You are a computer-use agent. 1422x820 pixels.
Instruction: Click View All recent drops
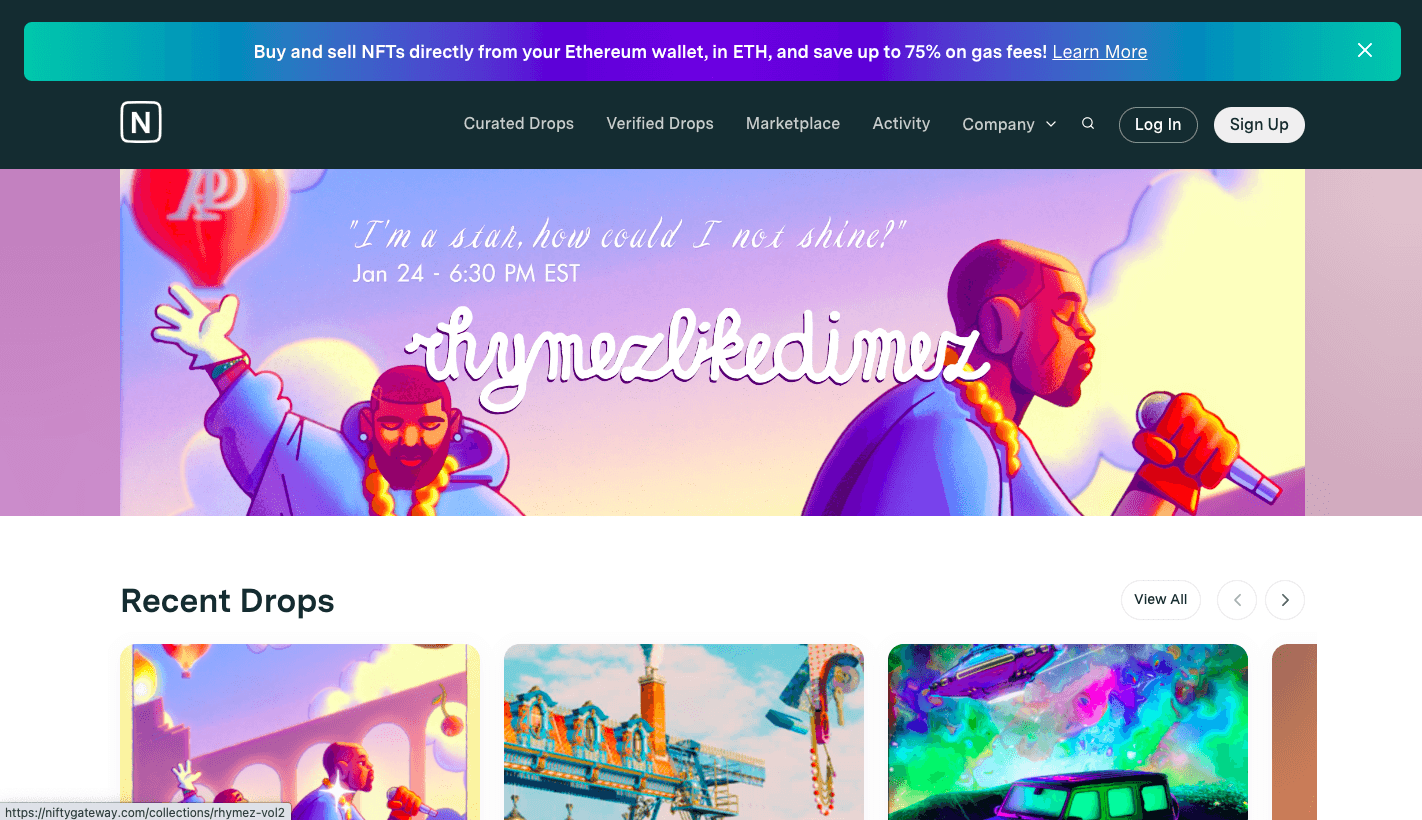[x=1161, y=600]
